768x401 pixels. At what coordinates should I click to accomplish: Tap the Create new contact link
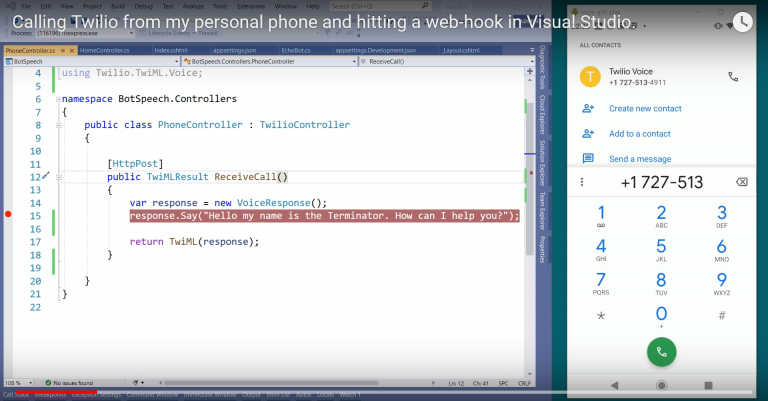pyautogui.click(x=645, y=109)
